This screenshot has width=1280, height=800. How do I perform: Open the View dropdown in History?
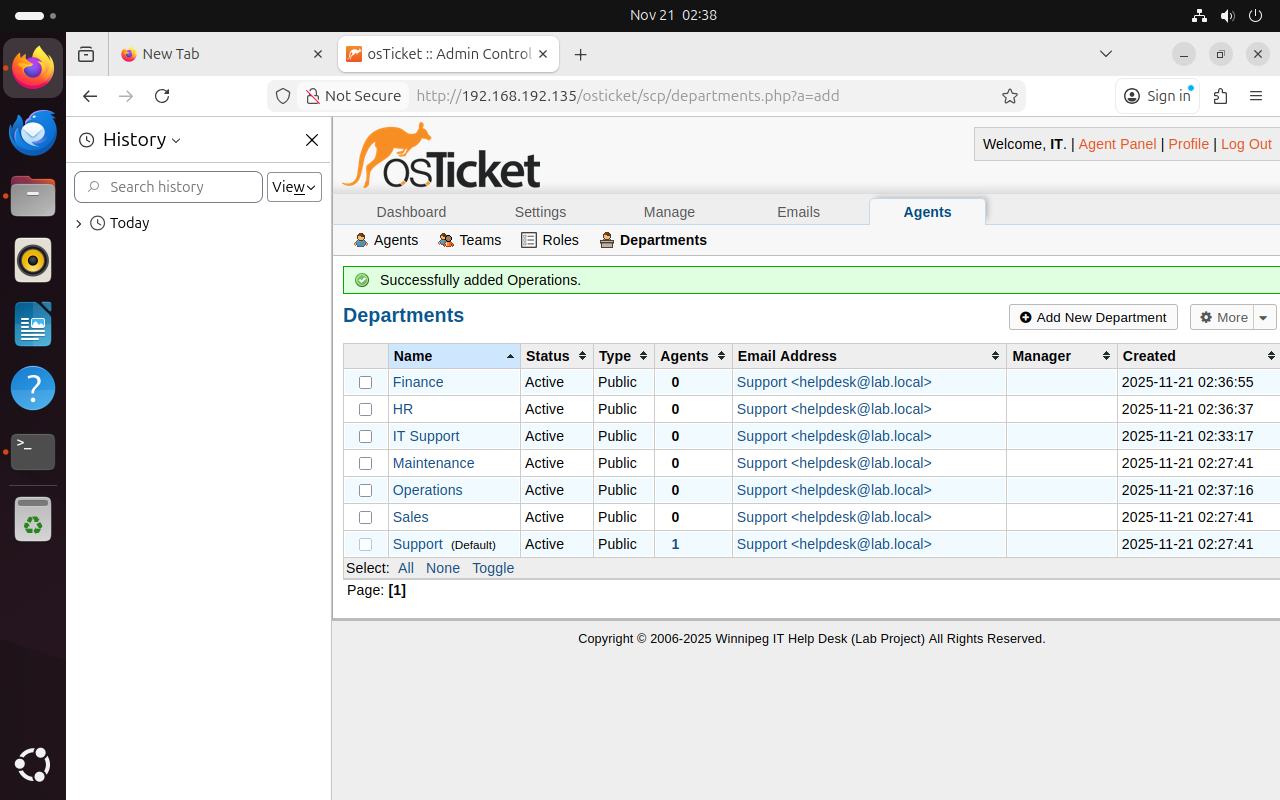pyautogui.click(x=294, y=187)
